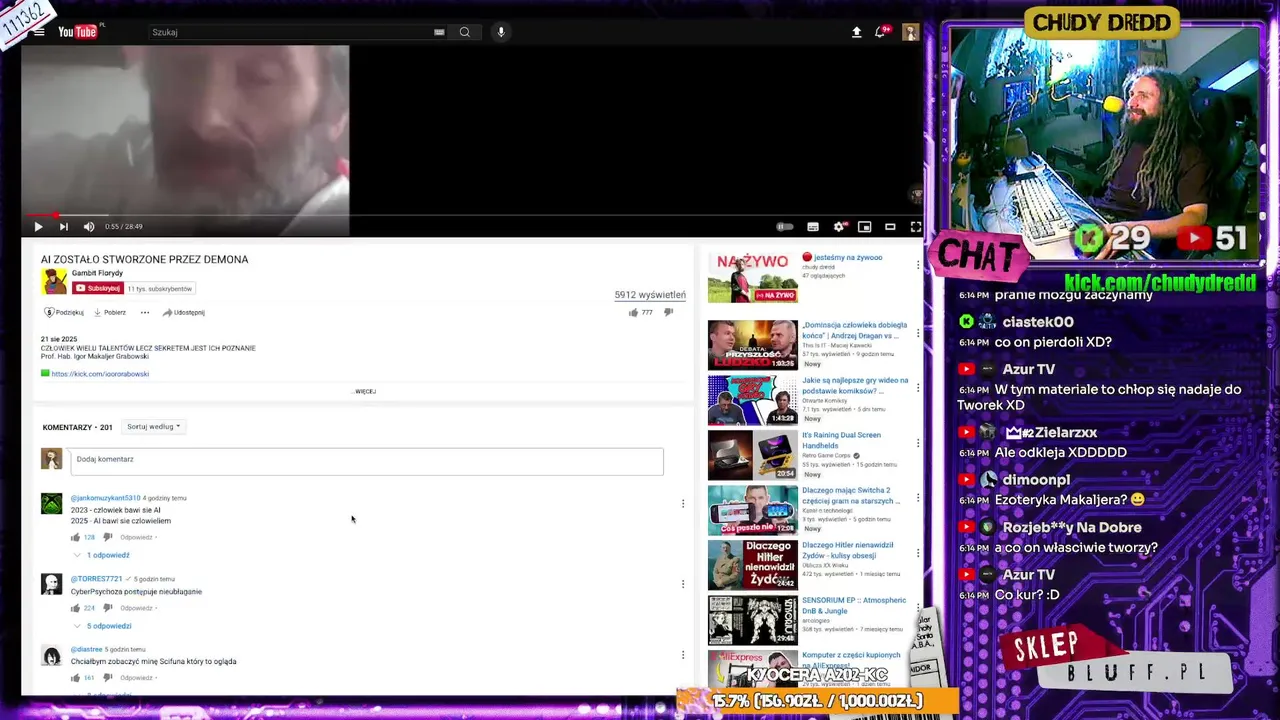This screenshot has height=720, width=1280.
Task: Open the account avatar menu
Action: (910, 32)
